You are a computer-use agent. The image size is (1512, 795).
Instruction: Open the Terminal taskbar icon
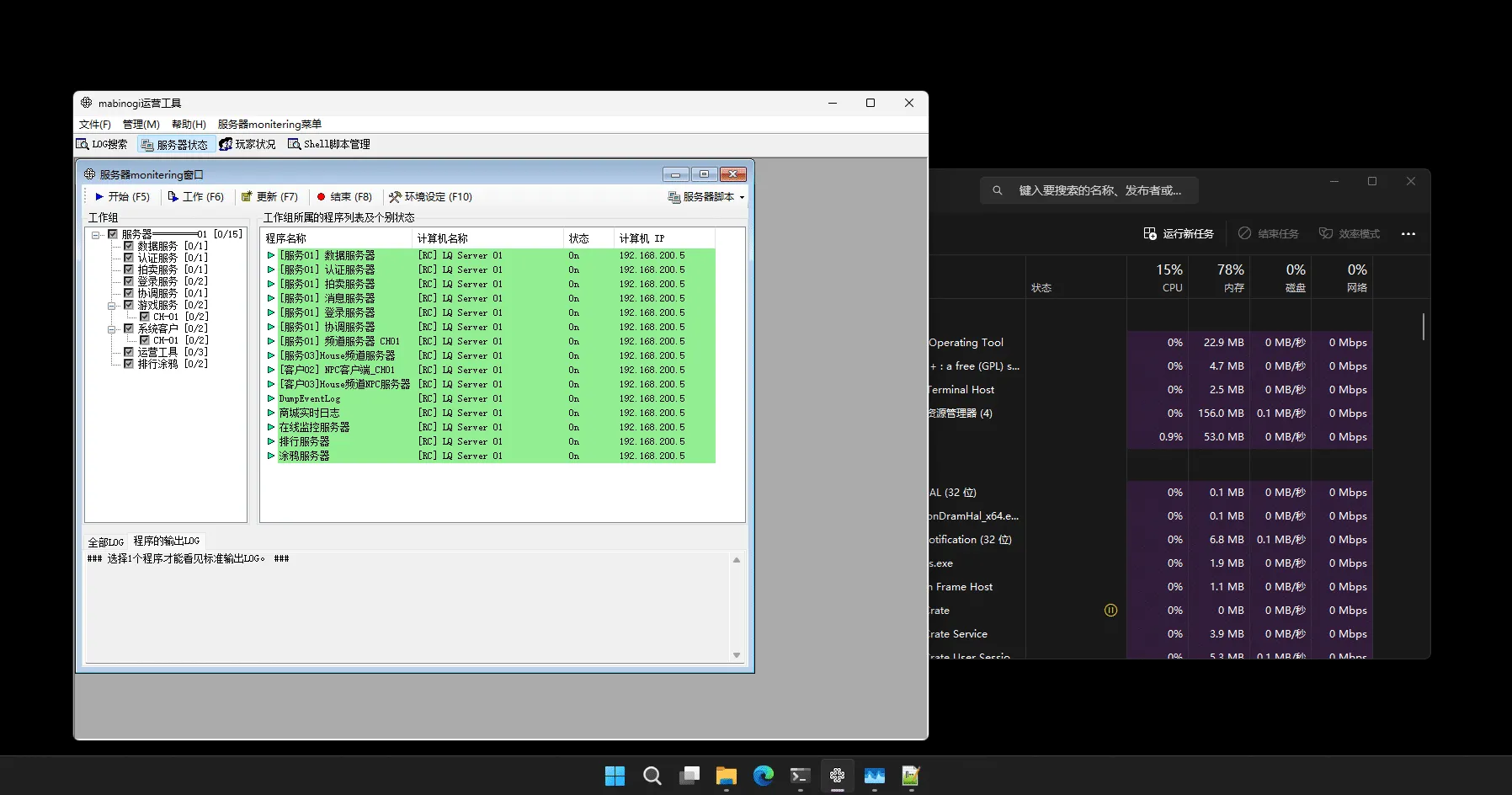(801, 776)
